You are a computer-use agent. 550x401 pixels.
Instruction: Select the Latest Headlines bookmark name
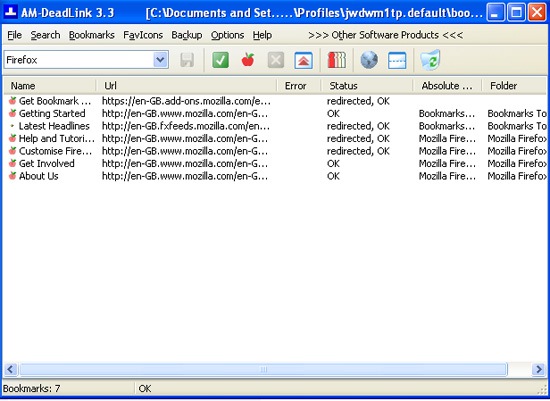[54, 126]
